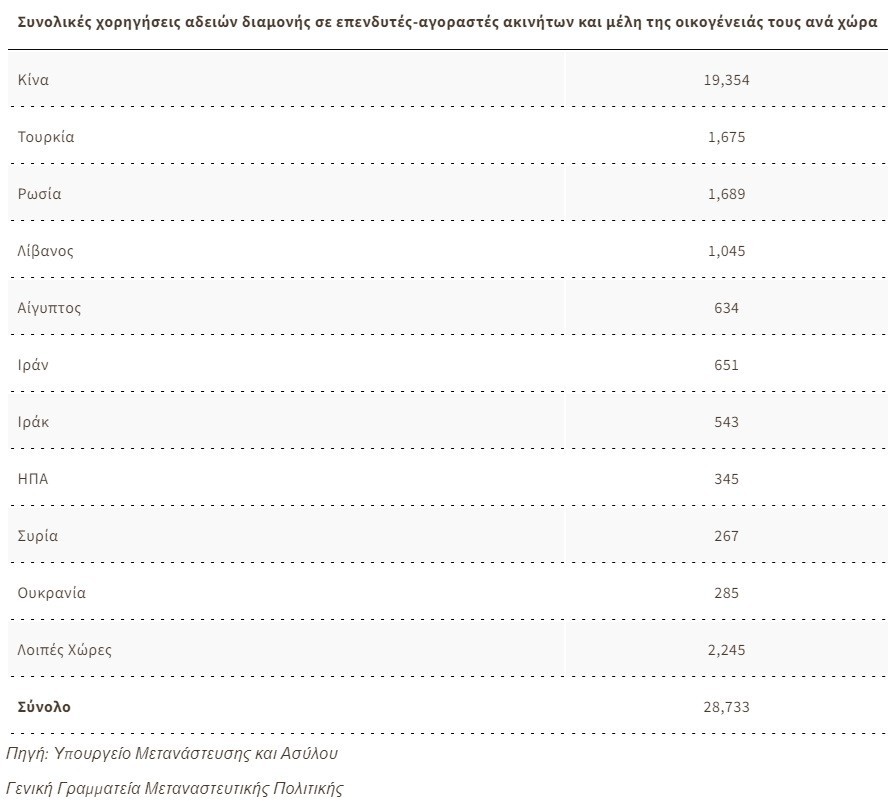Screen dimensions: 892x801
Task: Click the Ιράν row label
Action: 33,365
